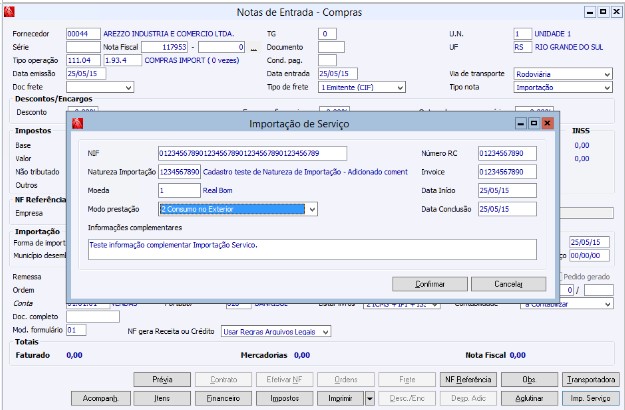Click the ellipsis button beside Nota Fiscal
This screenshot has height=410, width=625.
click(x=254, y=48)
